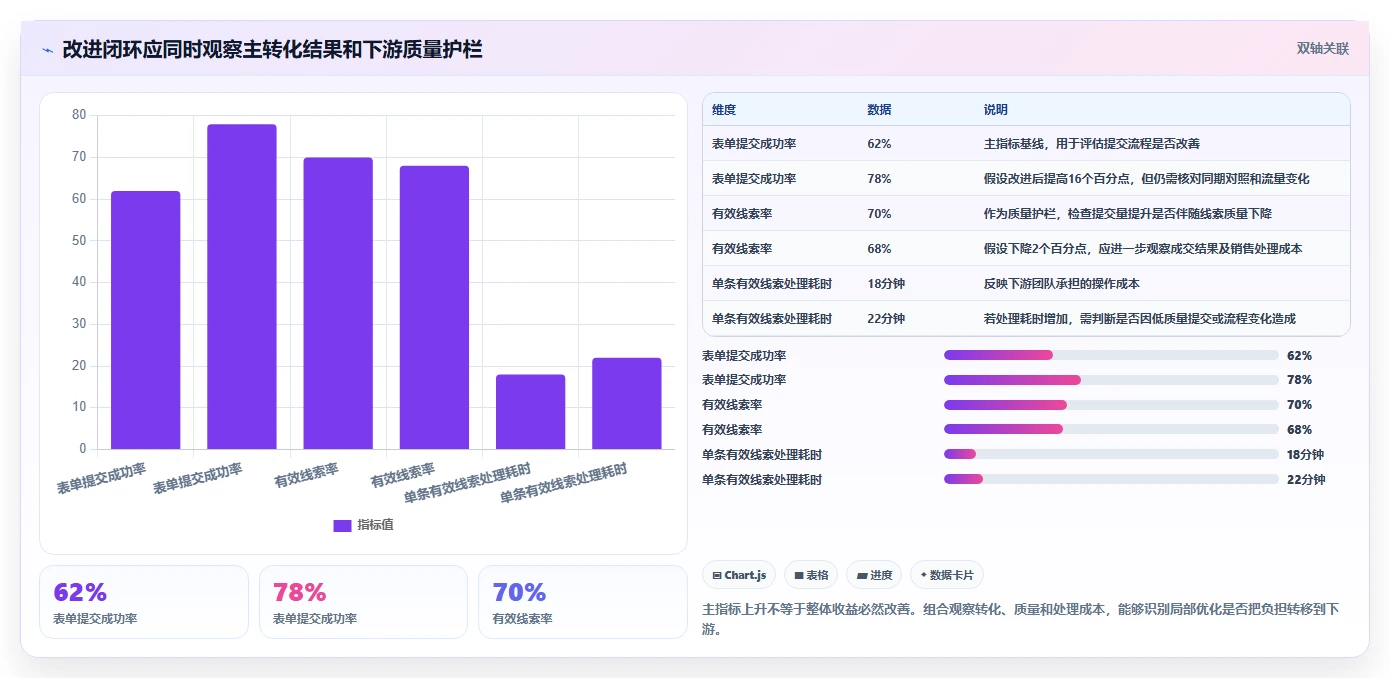Click the 18分钟 value beside the progress bar
Image resolution: width=1390 pixels, height=678 pixels.
(x=1306, y=455)
